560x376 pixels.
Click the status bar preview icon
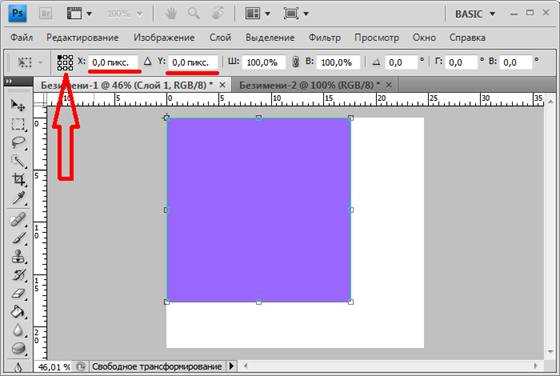point(81,367)
